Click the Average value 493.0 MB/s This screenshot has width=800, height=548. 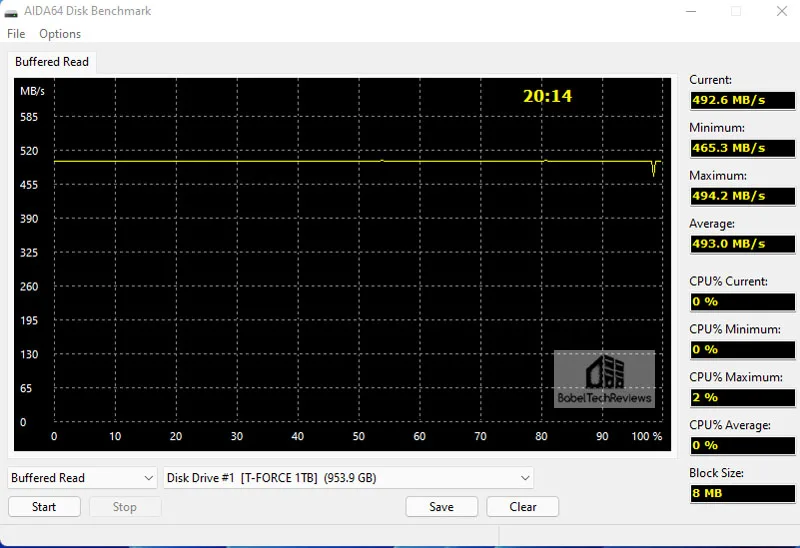click(x=742, y=244)
